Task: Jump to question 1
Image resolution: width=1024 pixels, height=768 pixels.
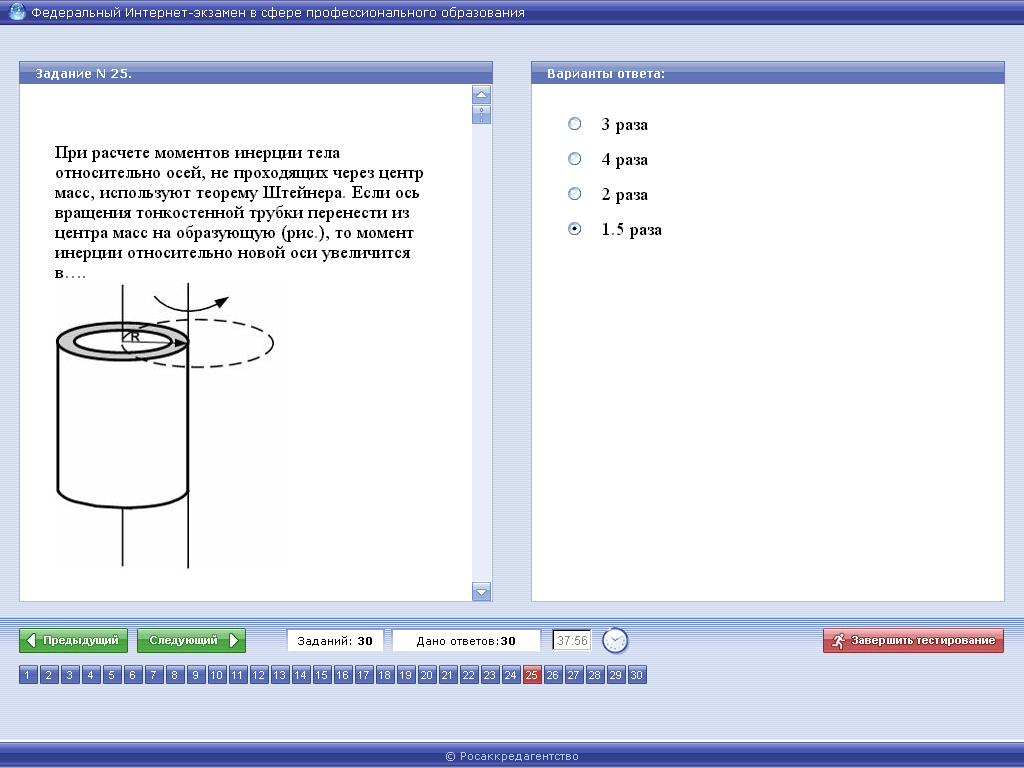Action: pos(28,675)
